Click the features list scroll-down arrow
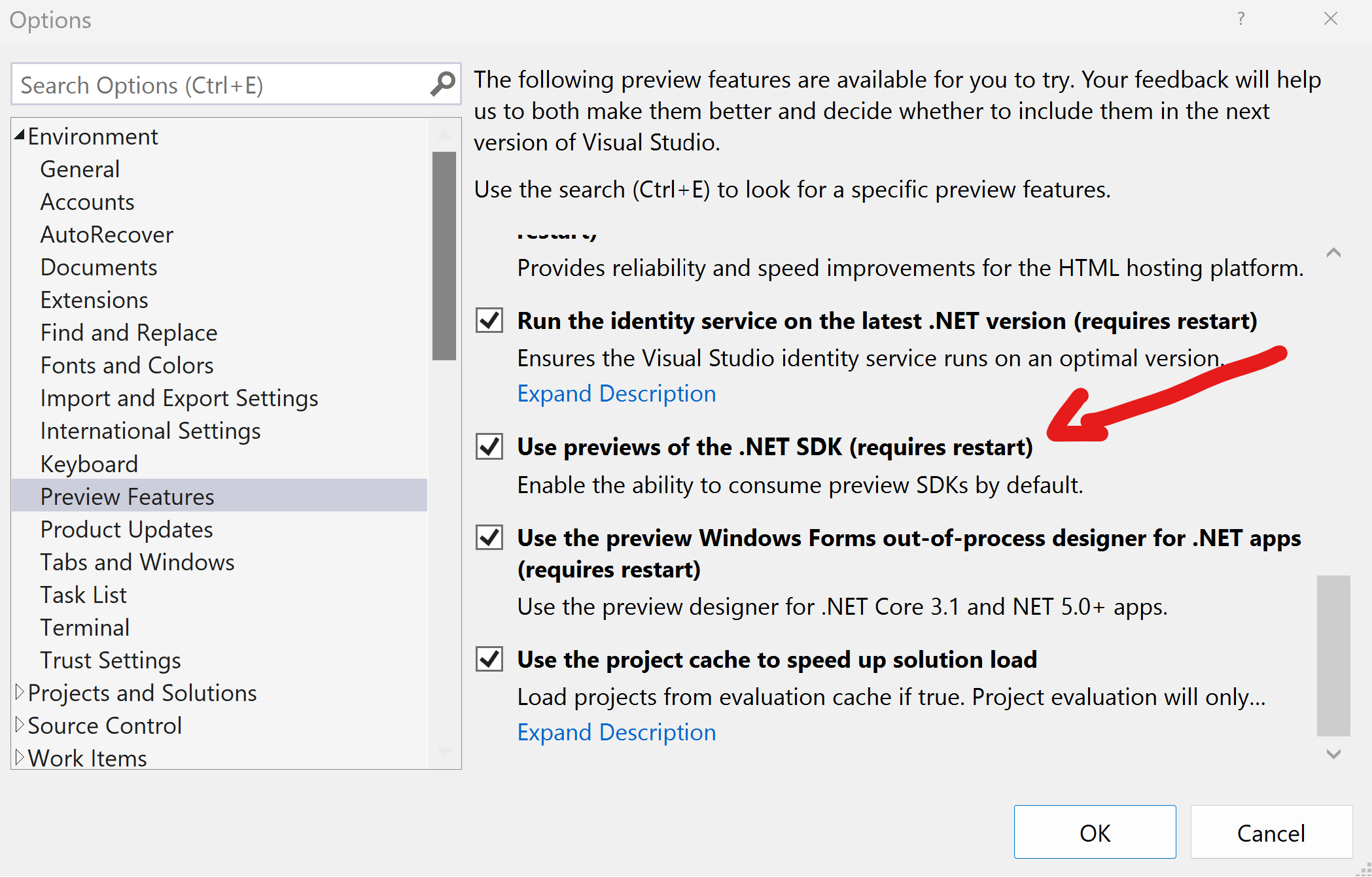 pos(1333,754)
